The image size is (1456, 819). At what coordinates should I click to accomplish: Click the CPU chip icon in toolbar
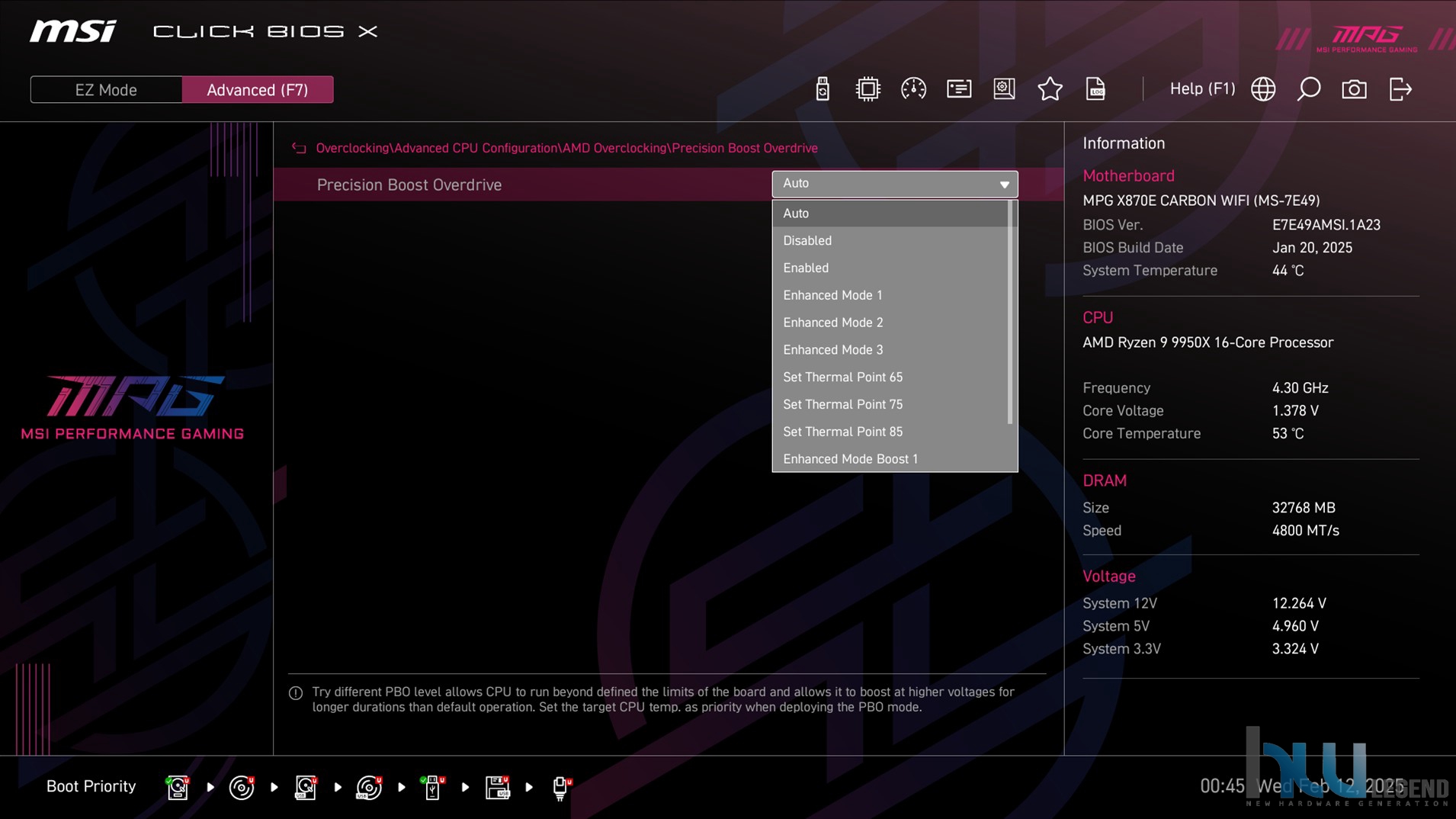tap(868, 89)
